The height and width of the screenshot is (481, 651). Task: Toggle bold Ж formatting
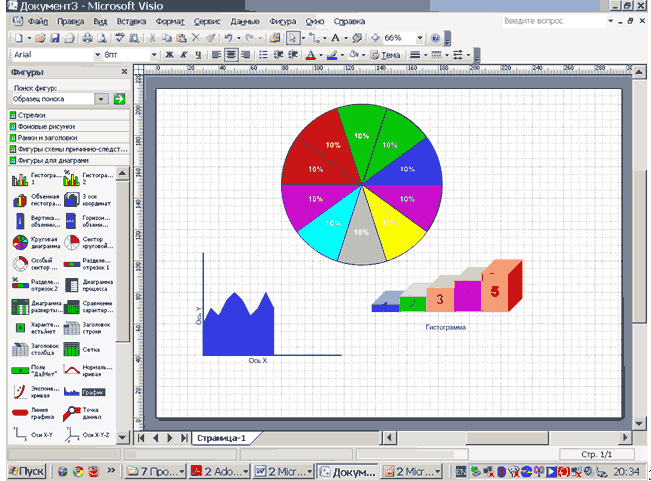pos(169,55)
